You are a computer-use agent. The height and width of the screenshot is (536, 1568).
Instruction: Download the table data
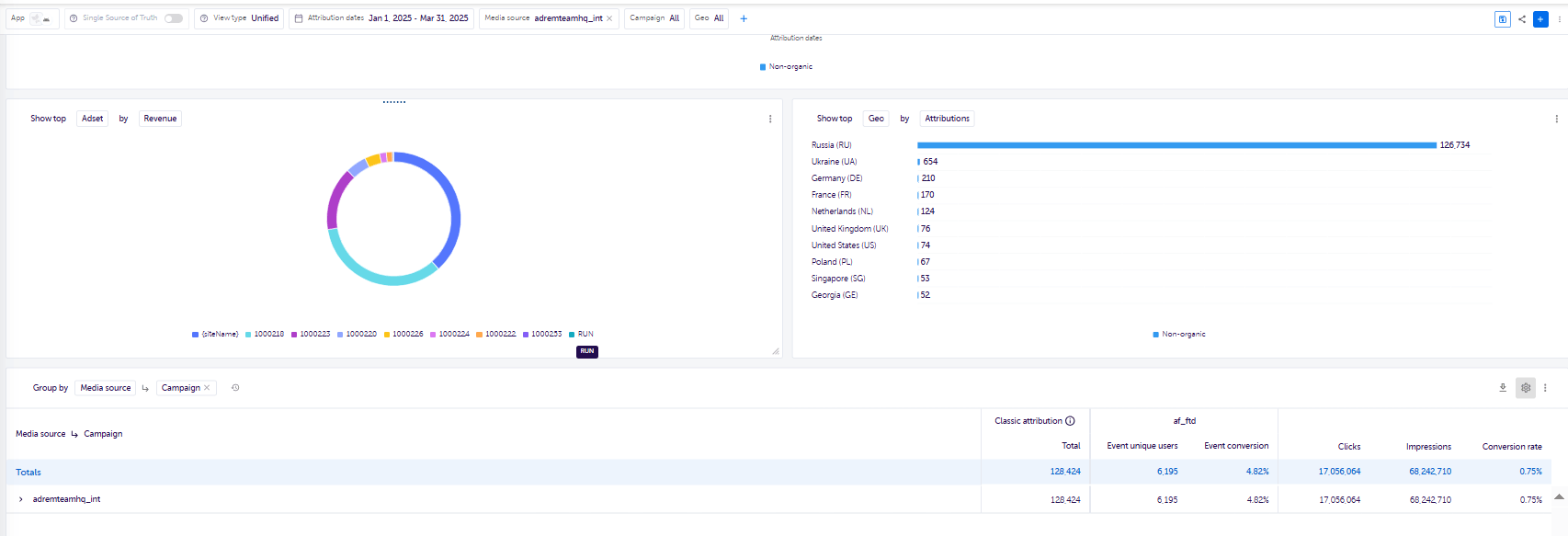(1503, 388)
